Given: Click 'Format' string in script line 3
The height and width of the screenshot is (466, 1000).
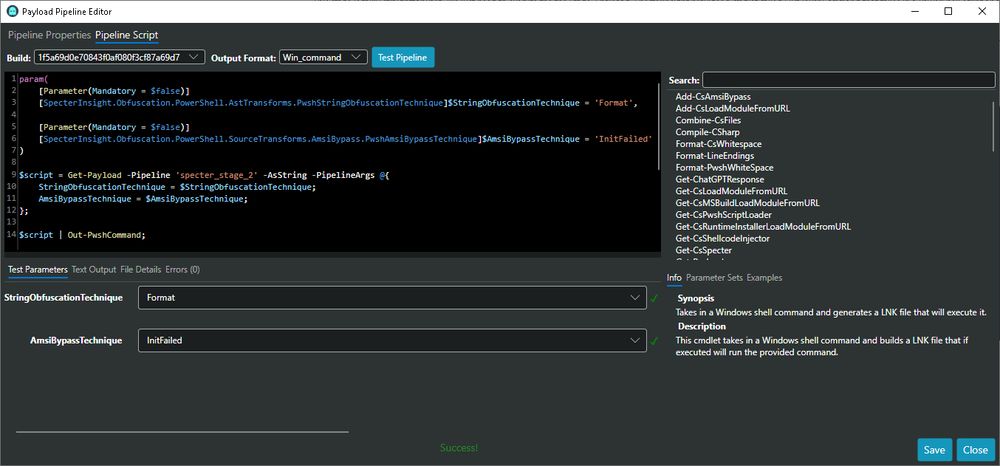Looking at the screenshot, I should pos(612,103).
